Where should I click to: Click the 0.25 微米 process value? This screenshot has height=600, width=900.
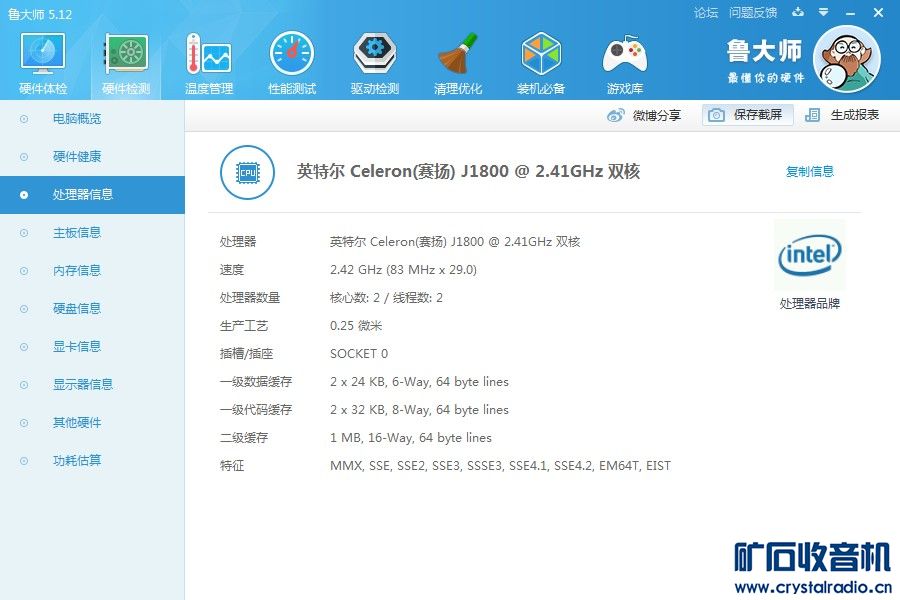[356, 326]
